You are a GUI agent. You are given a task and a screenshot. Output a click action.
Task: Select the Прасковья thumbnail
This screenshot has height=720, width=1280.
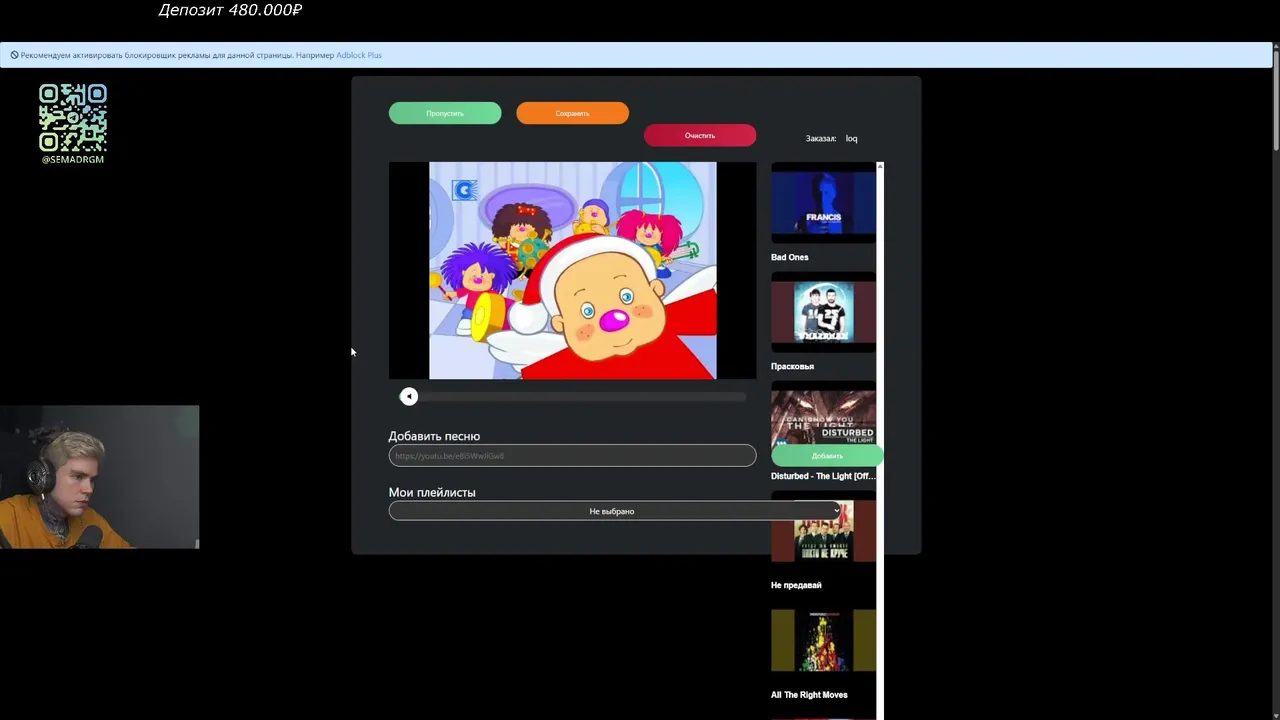click(x=823, y=312)
